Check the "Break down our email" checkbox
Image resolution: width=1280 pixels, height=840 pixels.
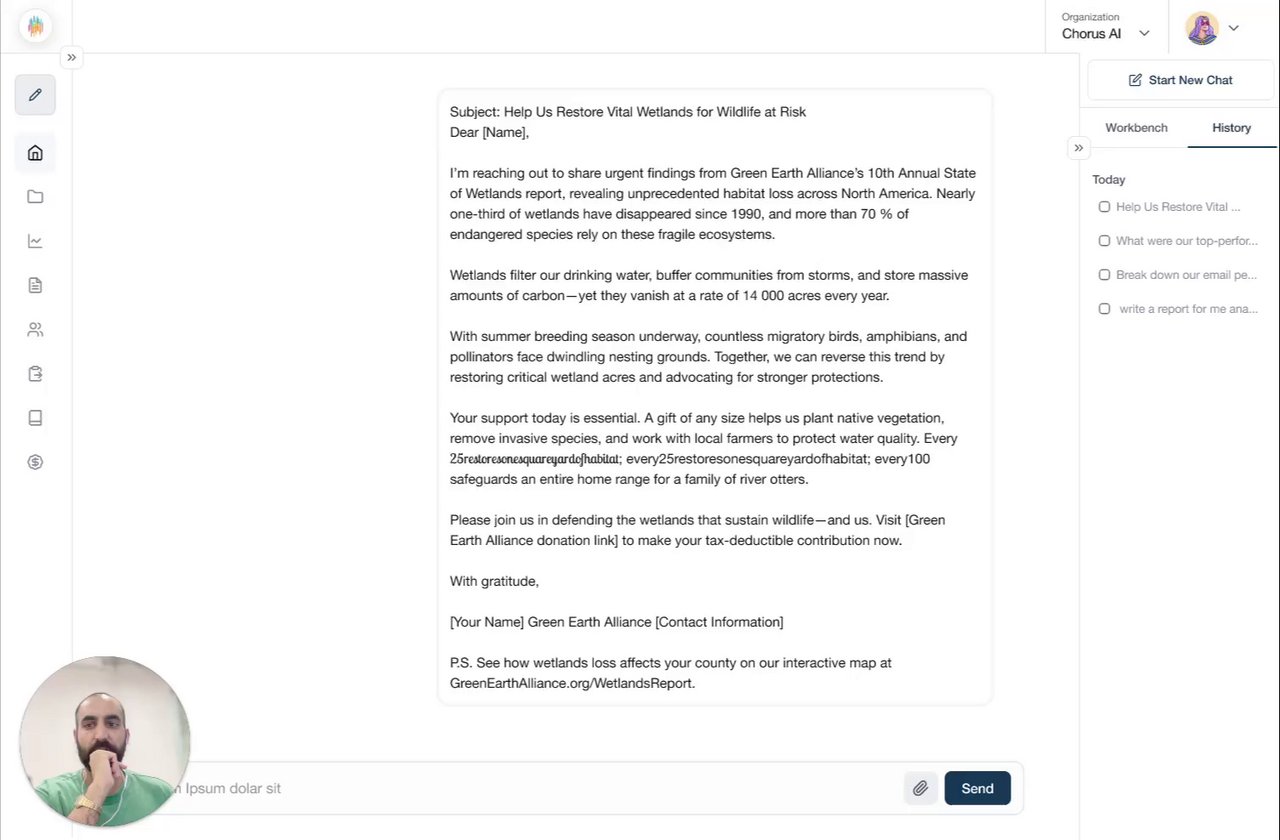point(1104,275)
